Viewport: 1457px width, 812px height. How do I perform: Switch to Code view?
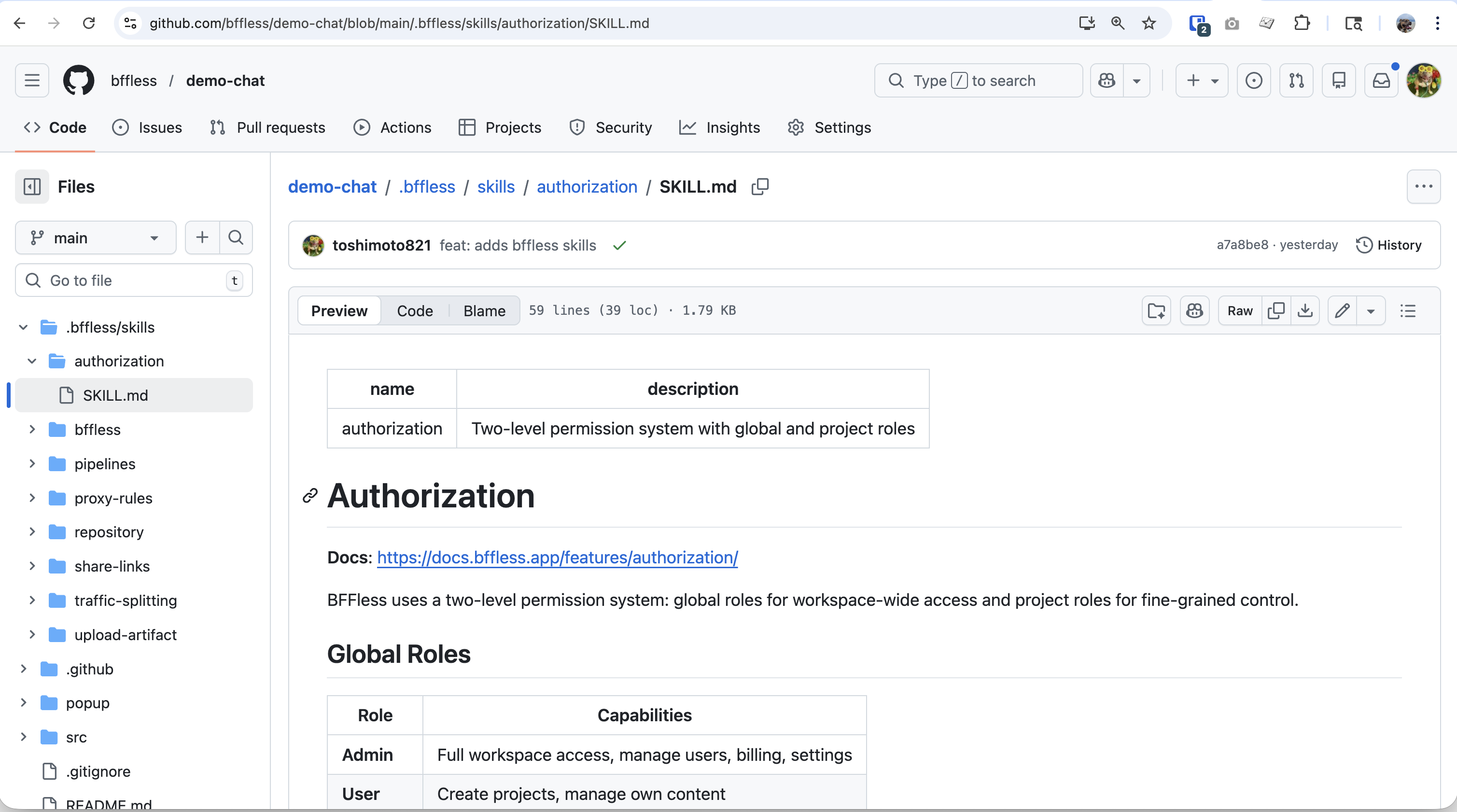point(415,310)
